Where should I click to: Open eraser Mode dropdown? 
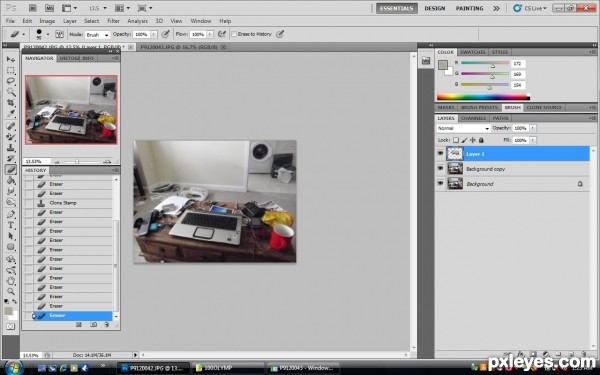coord(97,35)
